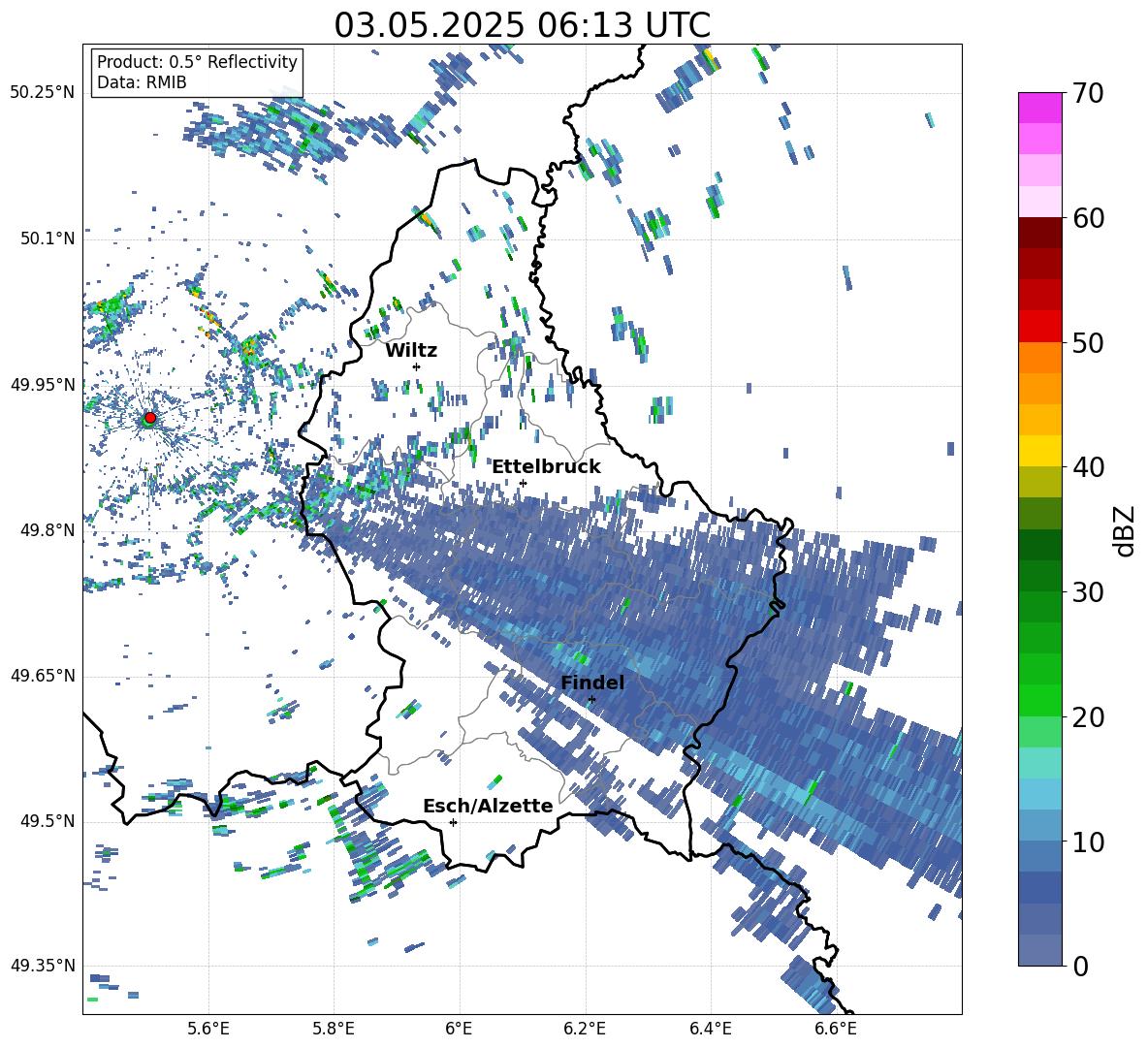
Task: Click the 49.35°N latitude label
Action: pyautogui.click(x=43, y=966)
